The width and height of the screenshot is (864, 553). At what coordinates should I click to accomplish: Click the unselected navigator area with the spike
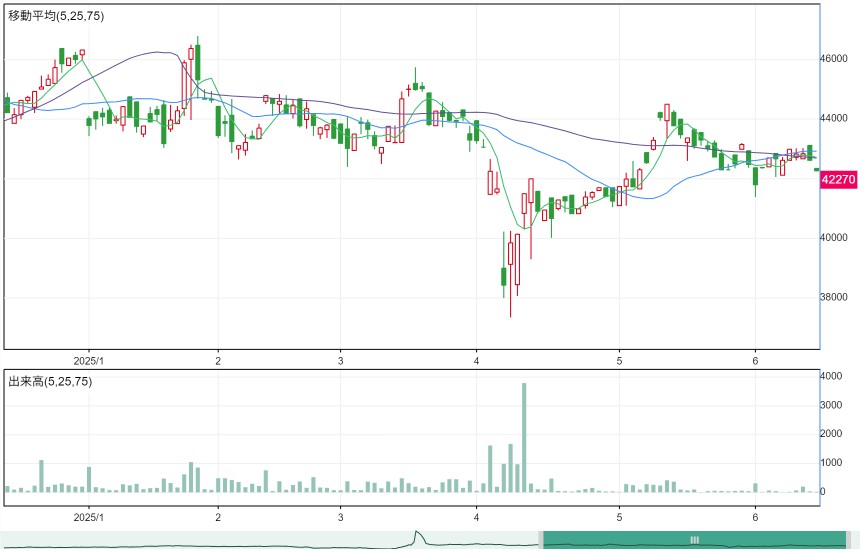[270, 540]
